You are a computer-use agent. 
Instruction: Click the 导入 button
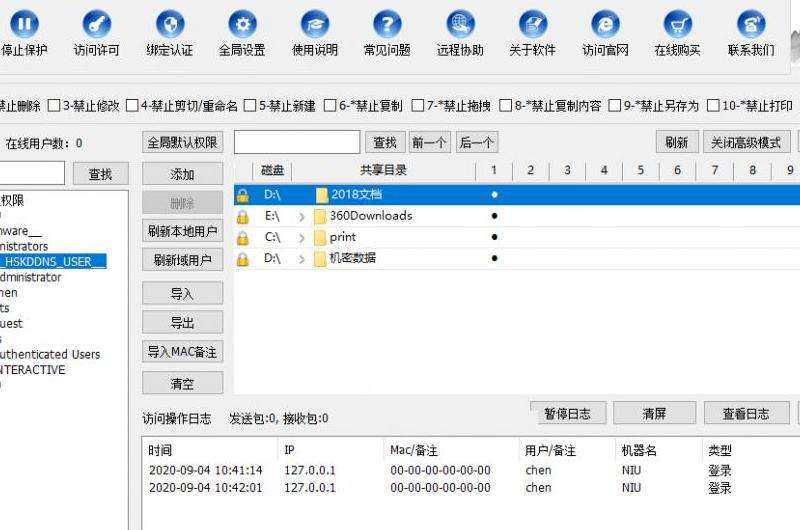[183, 294]
